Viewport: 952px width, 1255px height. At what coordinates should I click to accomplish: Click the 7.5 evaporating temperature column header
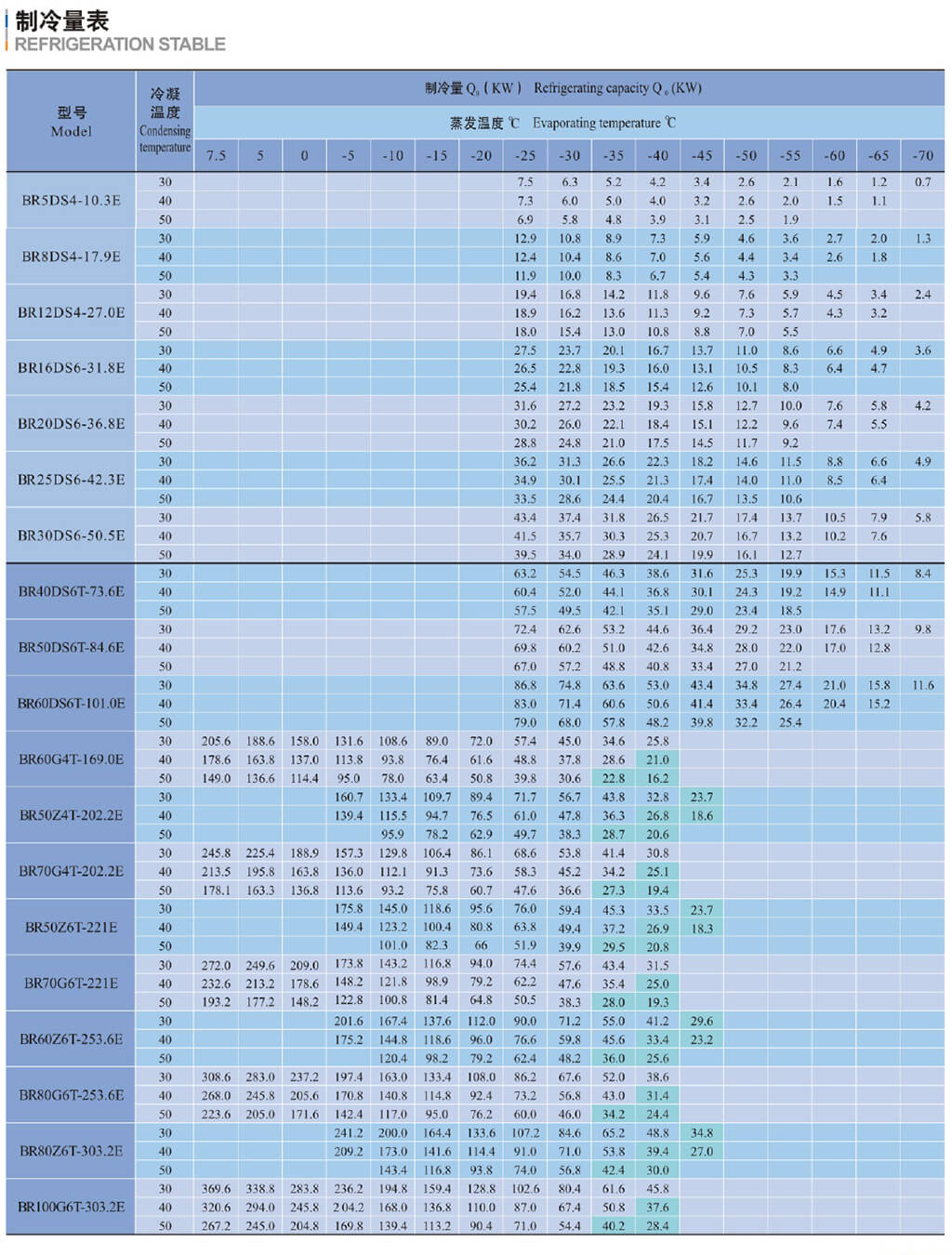tap(216, 155)
